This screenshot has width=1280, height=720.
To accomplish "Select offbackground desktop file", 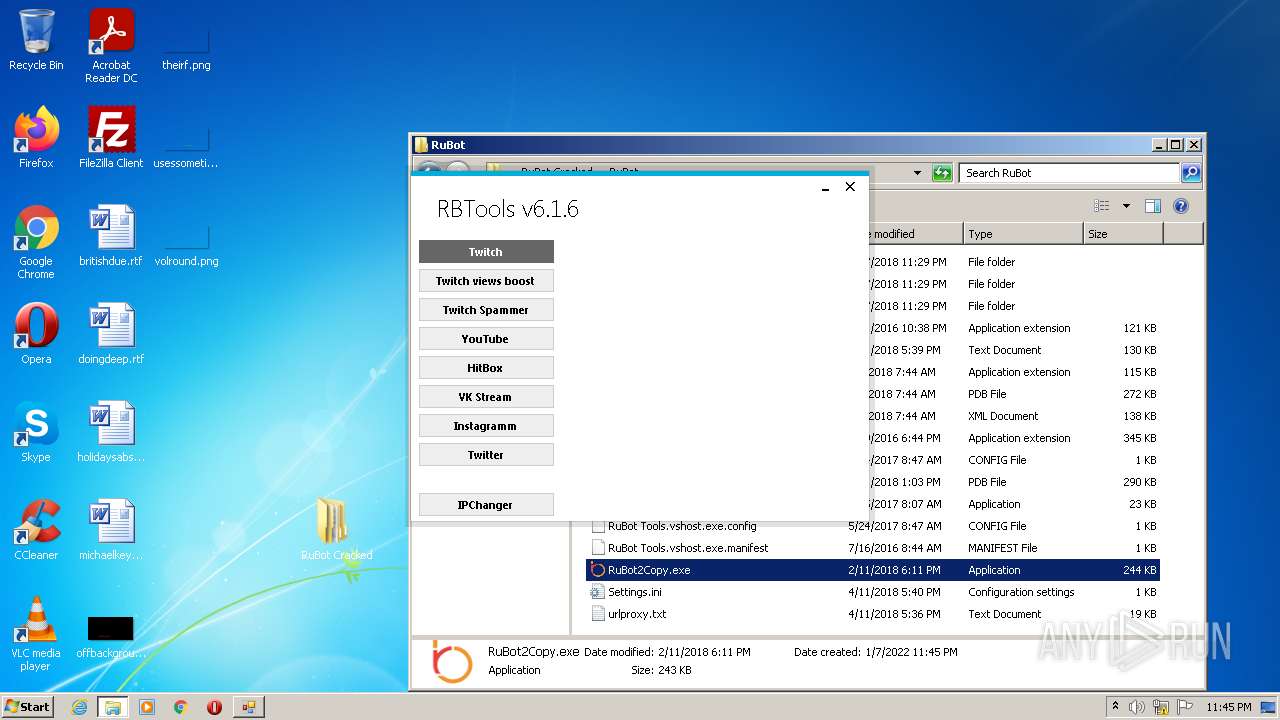I will click(x=111, y=637).
